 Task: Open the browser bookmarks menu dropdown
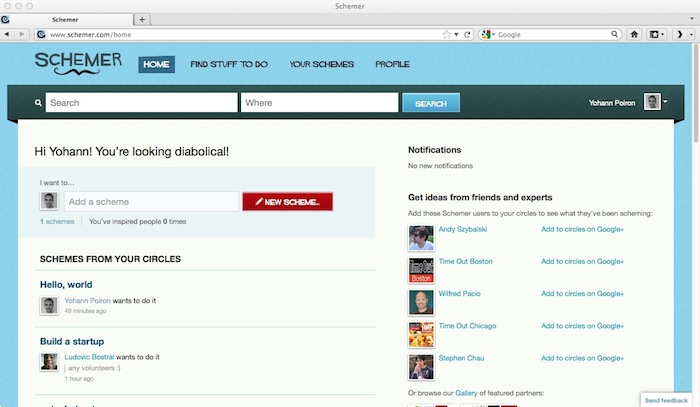[x=657, y=34]
